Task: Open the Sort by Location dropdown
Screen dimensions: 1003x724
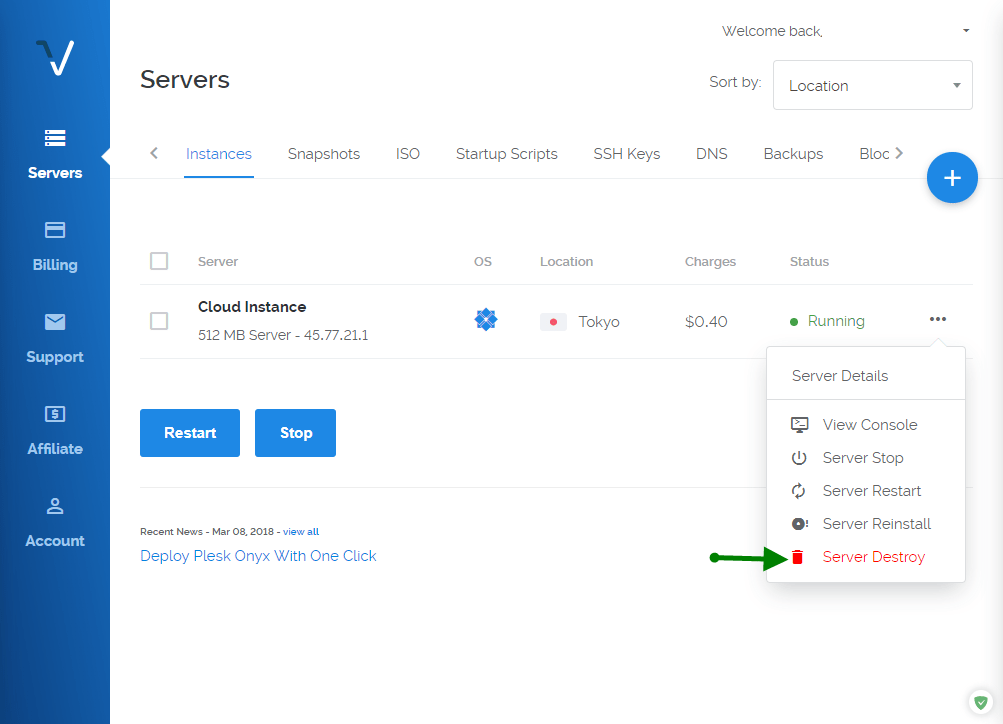Action: [873, 85]
